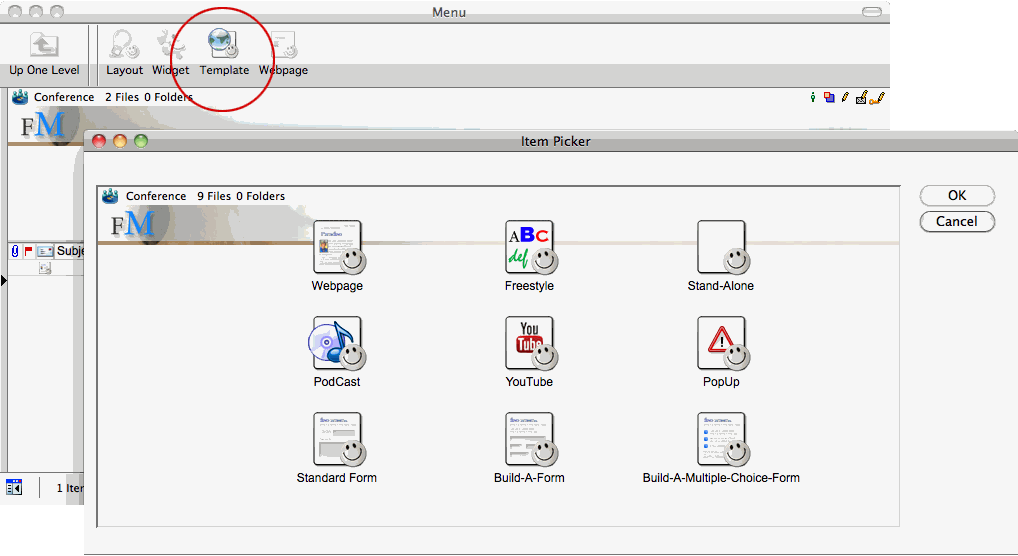The image size is (1018, 556).
Task: Select the PodCast template icon
Action: pyautogui.click(x=337, y=344)
